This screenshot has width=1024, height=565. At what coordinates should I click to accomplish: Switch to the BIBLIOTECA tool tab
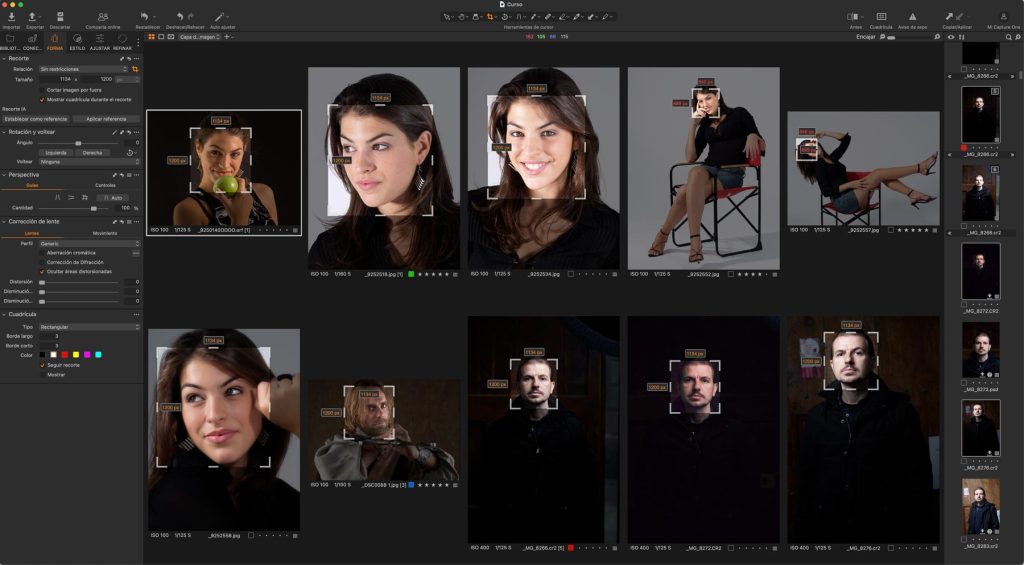(x=9, y=42)
